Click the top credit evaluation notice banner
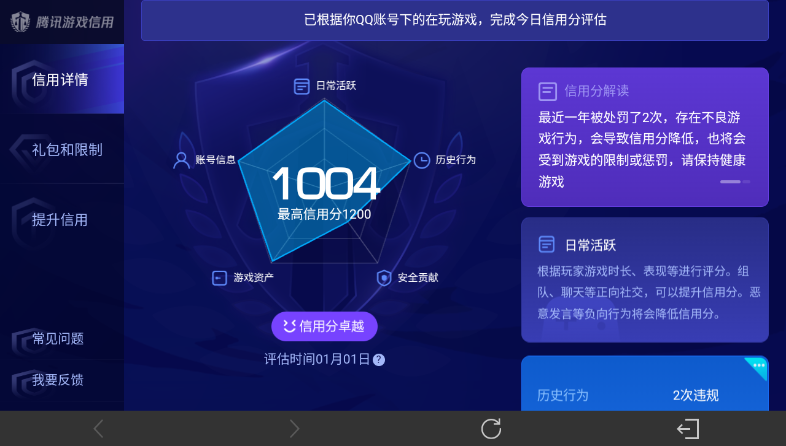The image size is (786, 446). coord(455,20)
